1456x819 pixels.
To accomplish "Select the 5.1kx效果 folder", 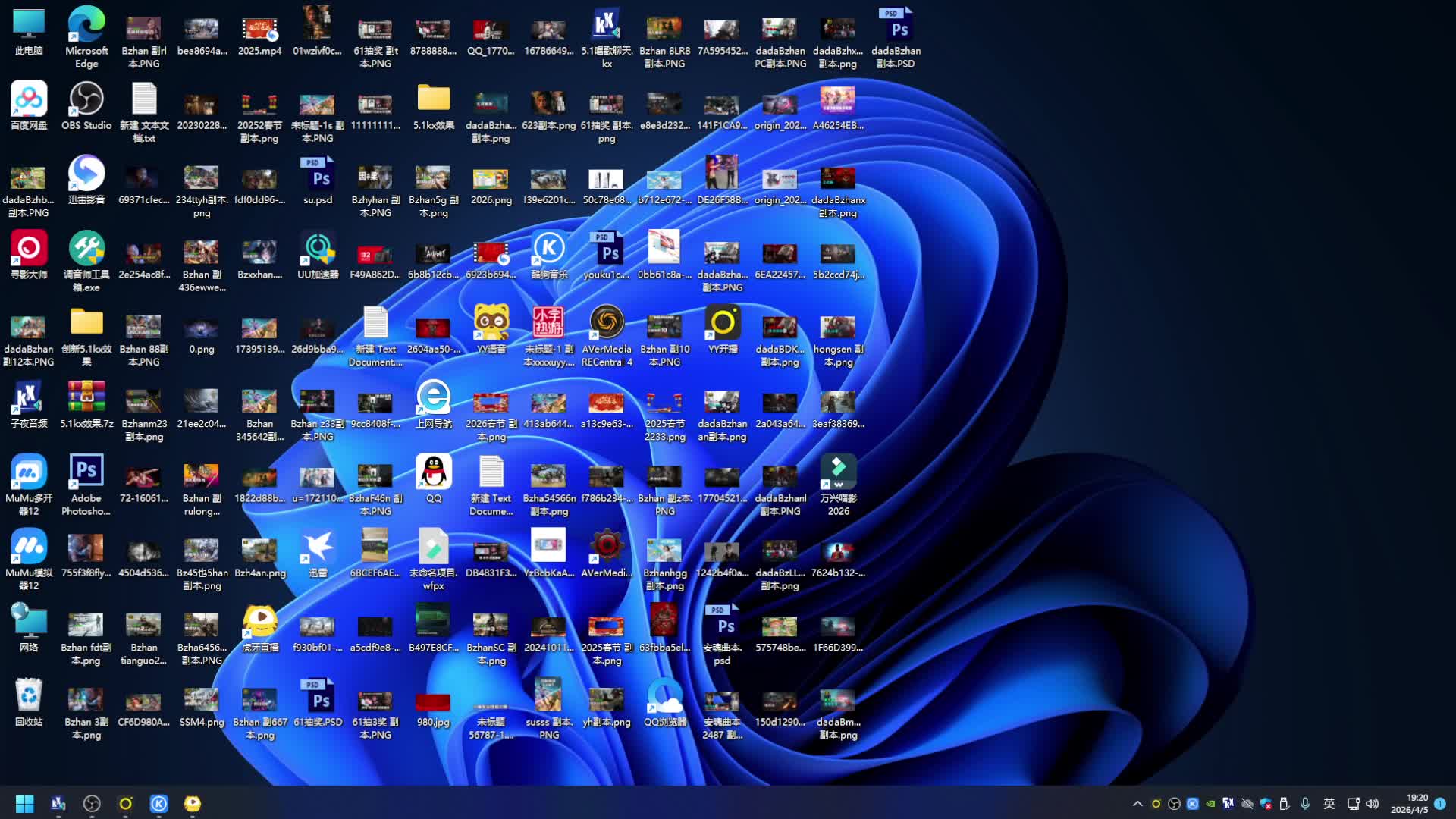I will [433, 100].
